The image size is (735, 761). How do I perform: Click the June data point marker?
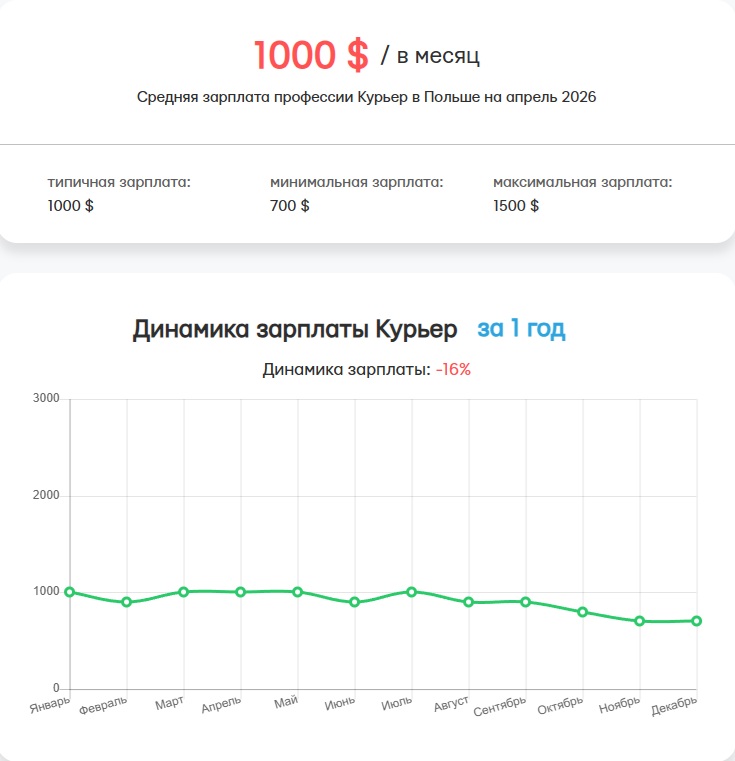[x=355, y=602]
